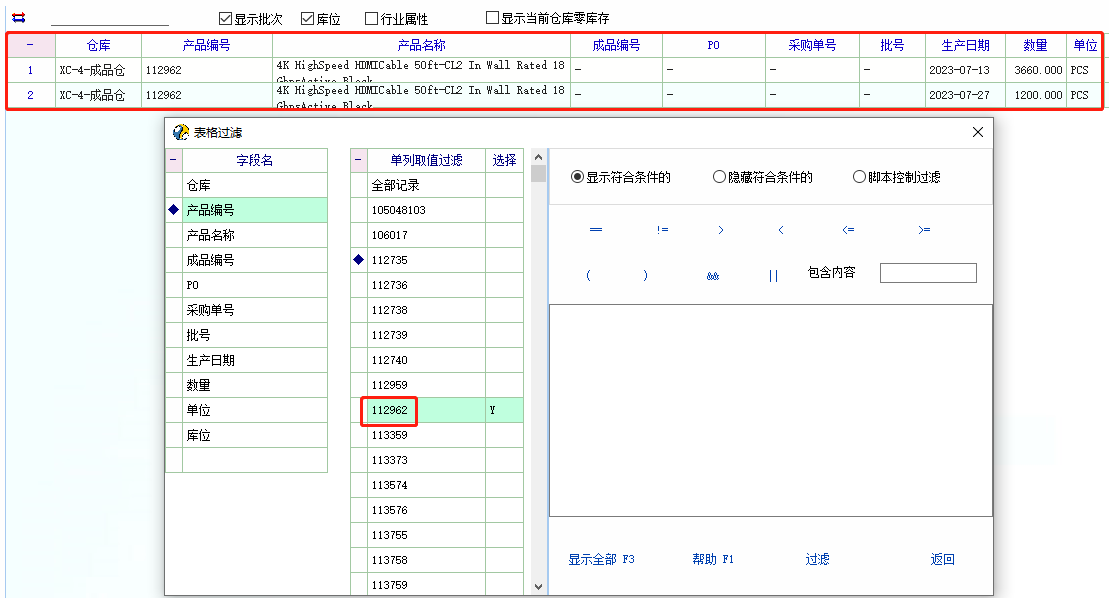Insert the left parenthesis operator
1109x598 pixels.
coord(588,276)
